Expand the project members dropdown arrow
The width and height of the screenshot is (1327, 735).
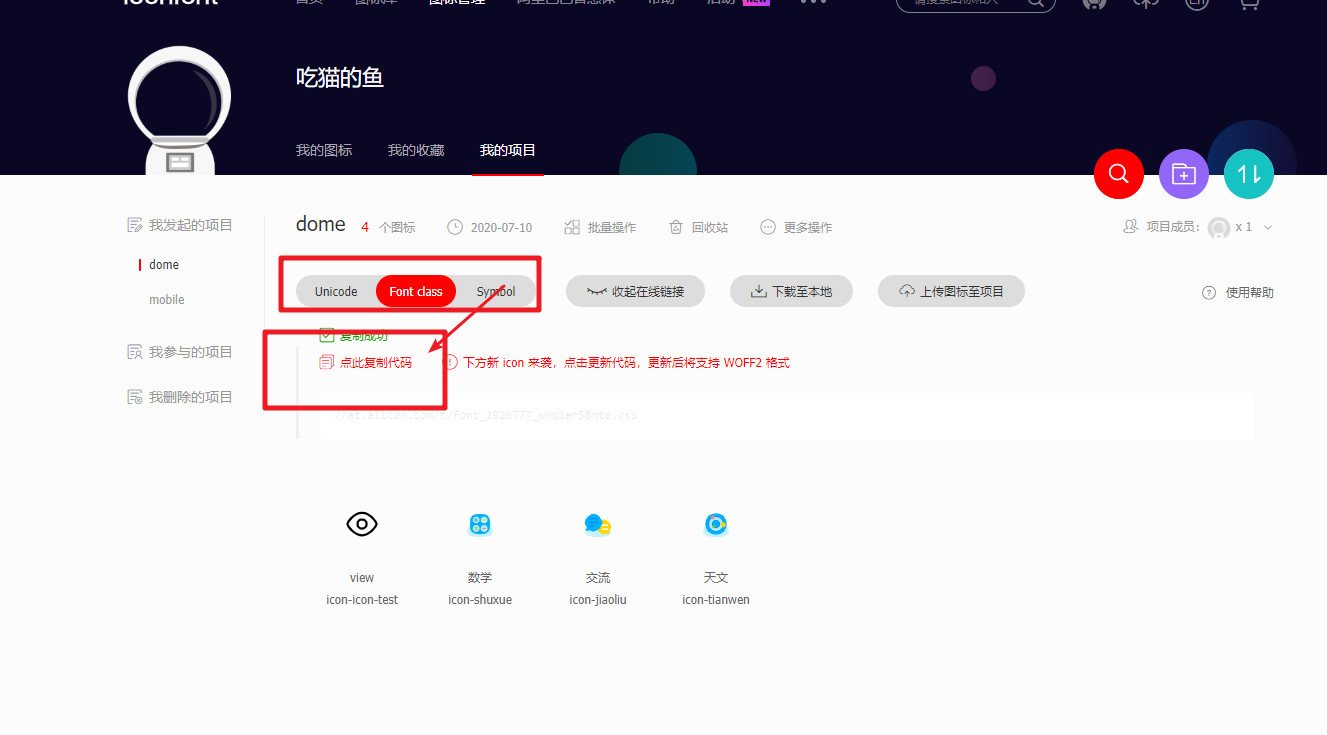tap(1268, 228)
